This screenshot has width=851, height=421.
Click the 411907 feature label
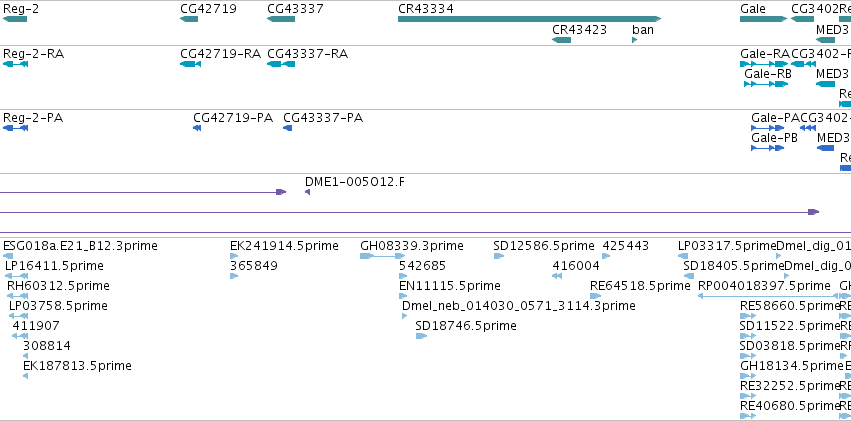coord(36,326)
